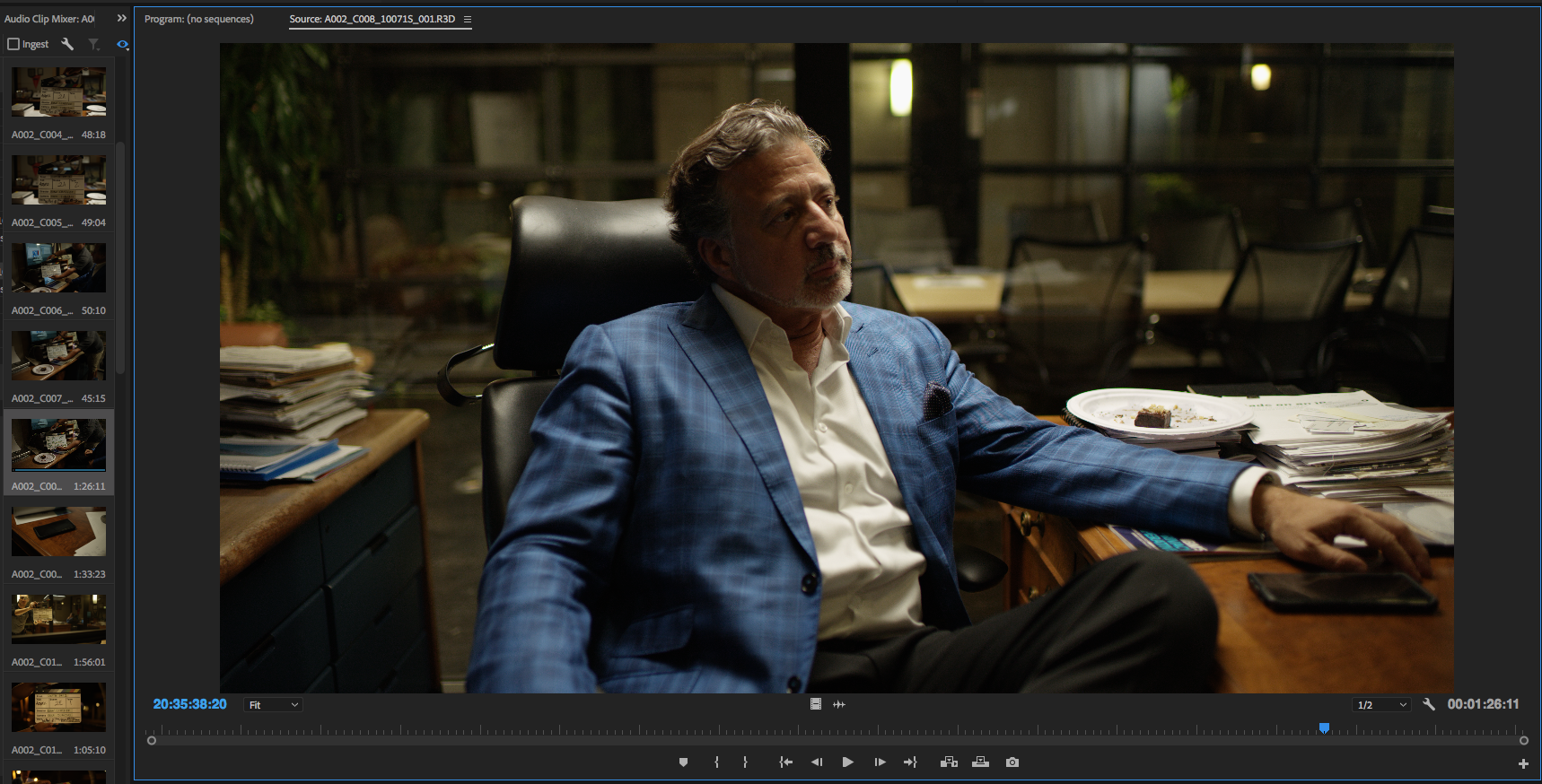Image resolution: width=1542 pixels, height=784 pixels.
Task: Select the clip thumbnail with duration 1:05:10
Action: coord(58,708)
